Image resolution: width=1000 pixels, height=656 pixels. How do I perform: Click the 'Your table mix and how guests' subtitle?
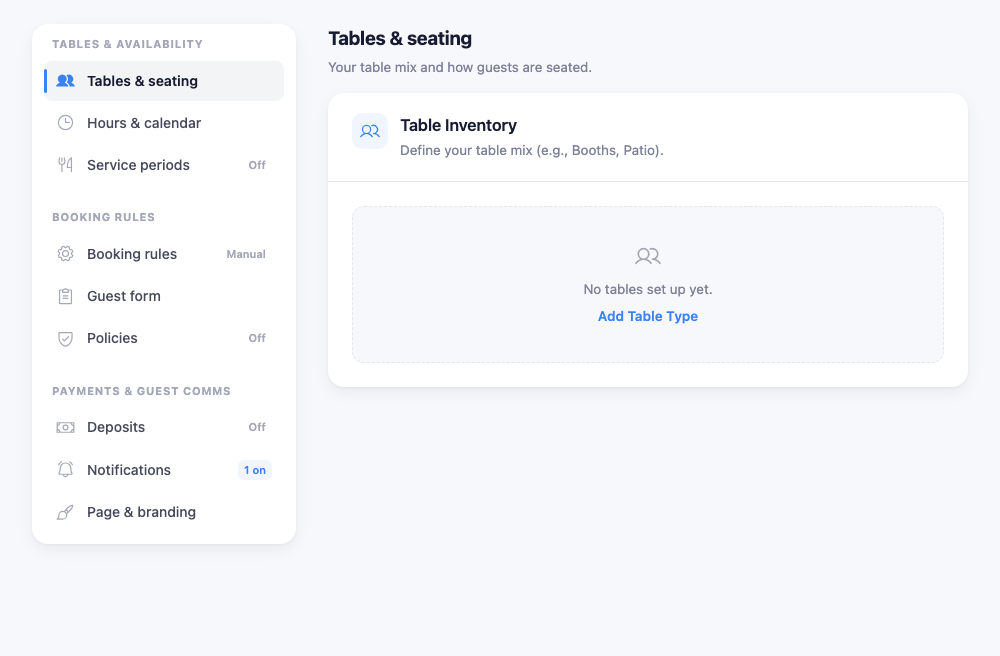(460, 68)
